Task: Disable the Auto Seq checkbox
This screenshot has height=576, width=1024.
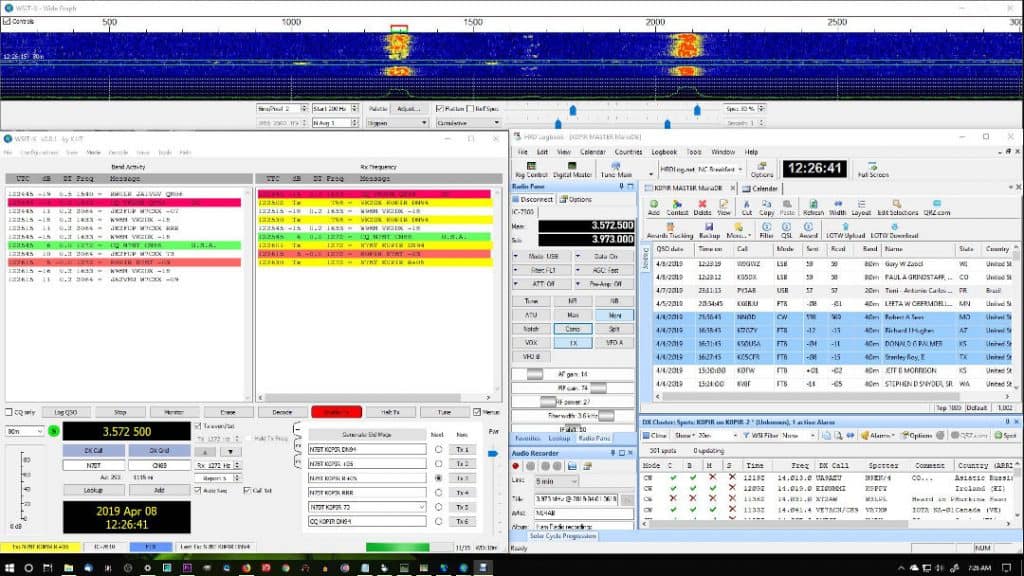Action: click(x=198, y=490)
